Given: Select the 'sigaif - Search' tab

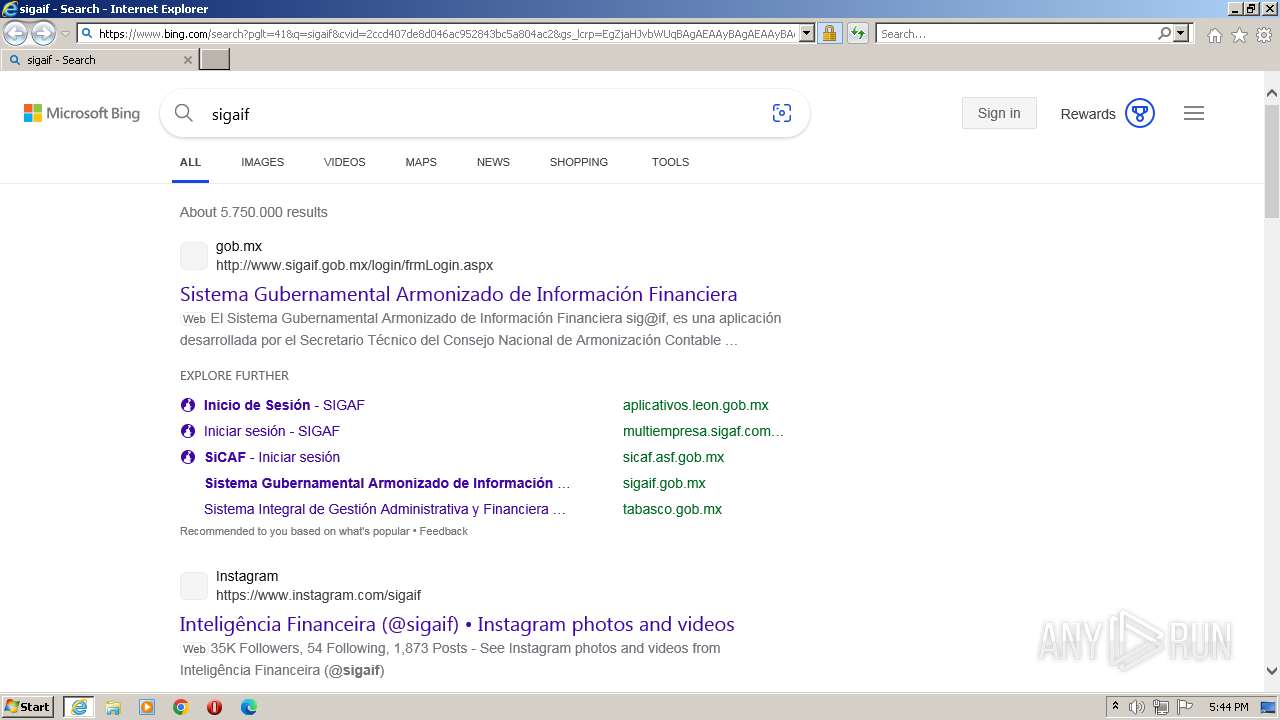Looking at the screenshot, I should (x=99, y=60).
